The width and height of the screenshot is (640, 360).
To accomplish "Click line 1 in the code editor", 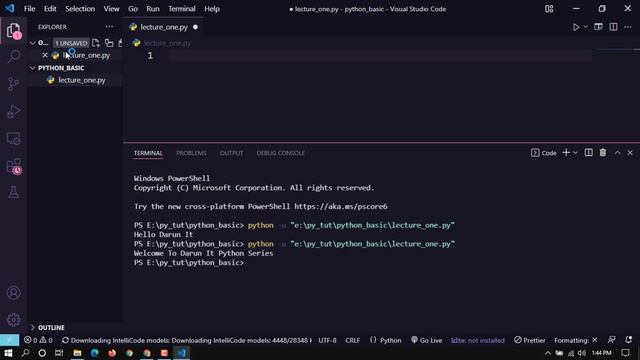I will coord(380,56).
